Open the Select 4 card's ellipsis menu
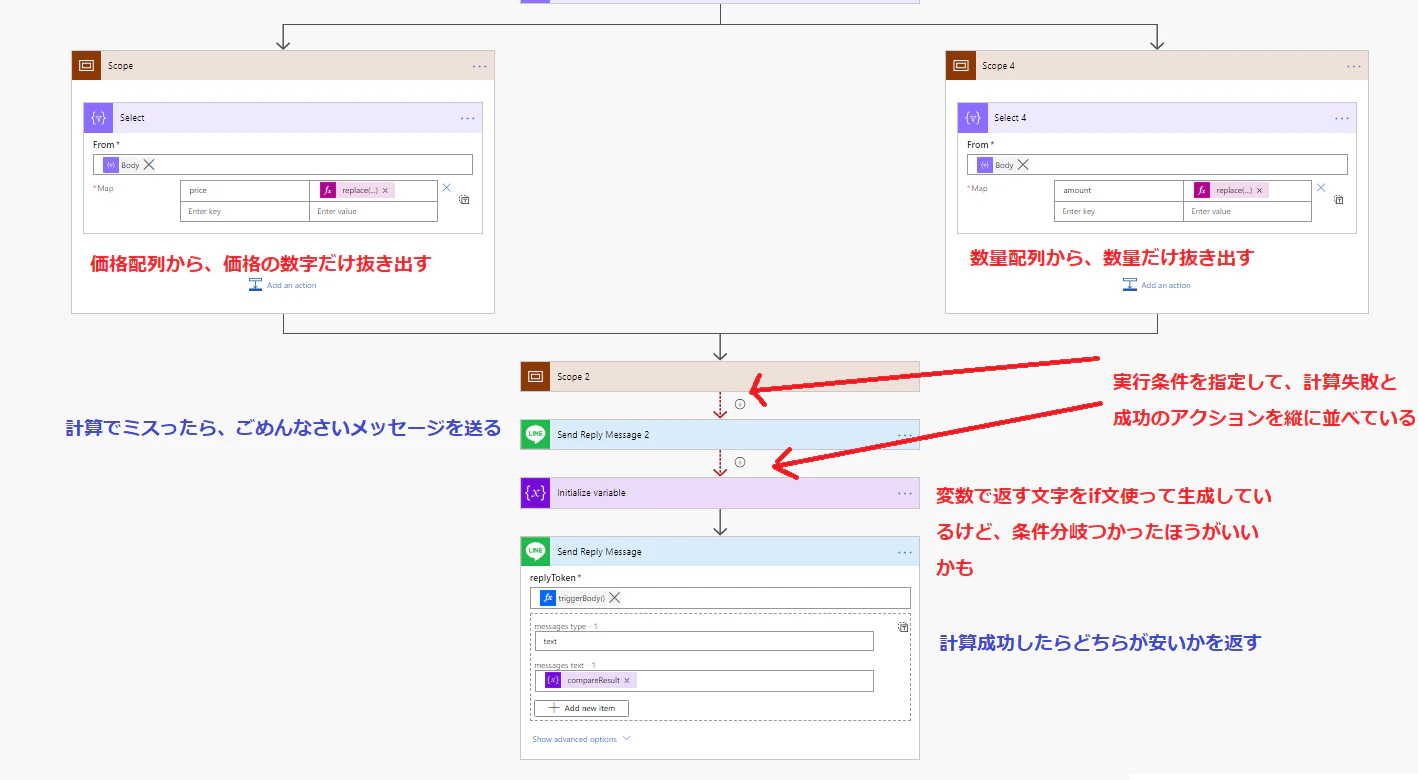Viewport: 1418px width, 780px height. 1342,118
